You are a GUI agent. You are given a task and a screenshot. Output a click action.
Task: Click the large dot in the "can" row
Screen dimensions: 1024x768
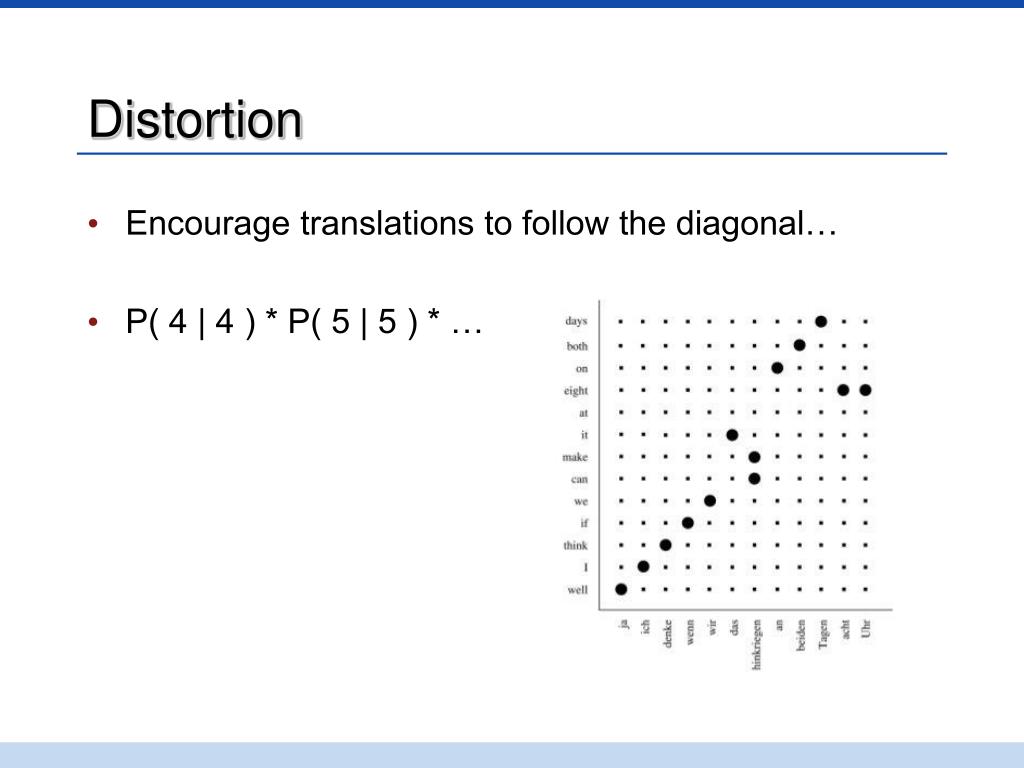pos(754,479)
